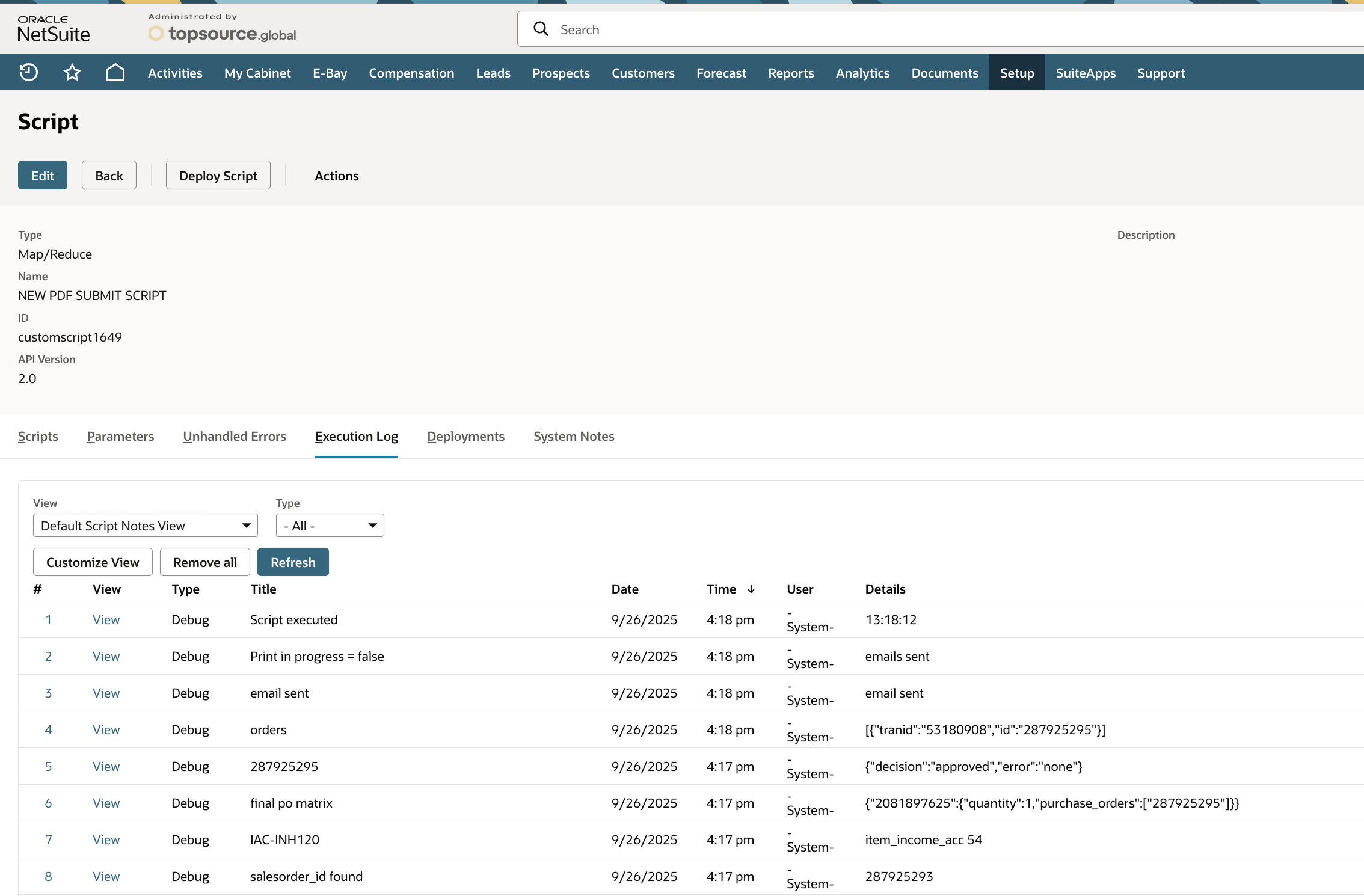This screenshot has height=896, width=1364.
Task: Sort by the Time column arrow
Action: pos(751,589)
